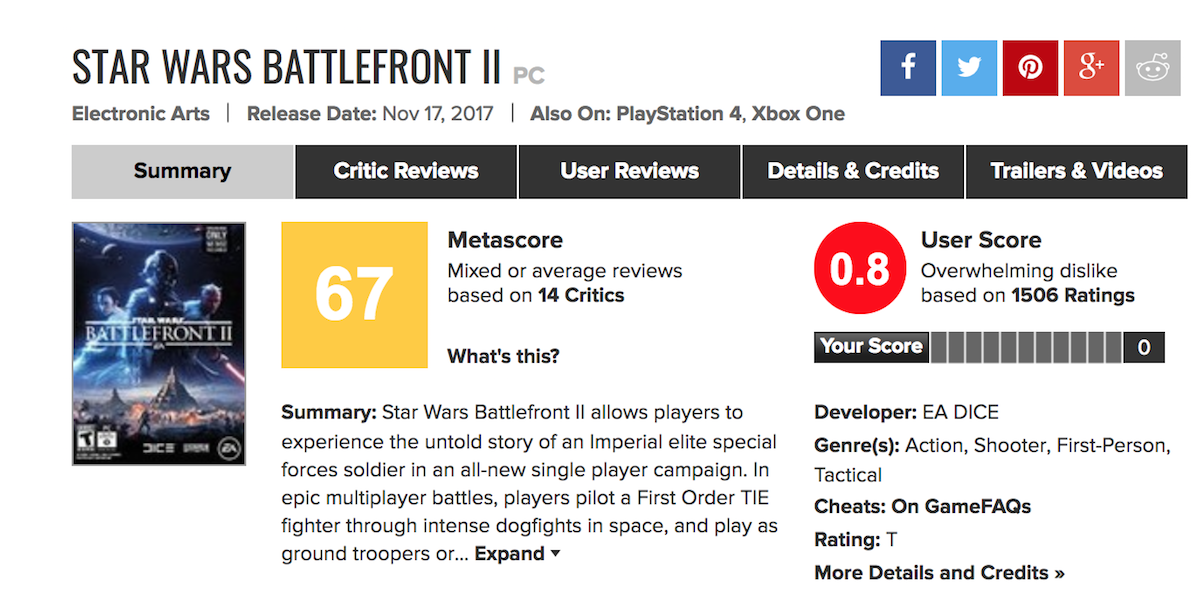This screenshot has width=1200, height=590.
Task: Open the Summary tab
Action: coord(182,171)
